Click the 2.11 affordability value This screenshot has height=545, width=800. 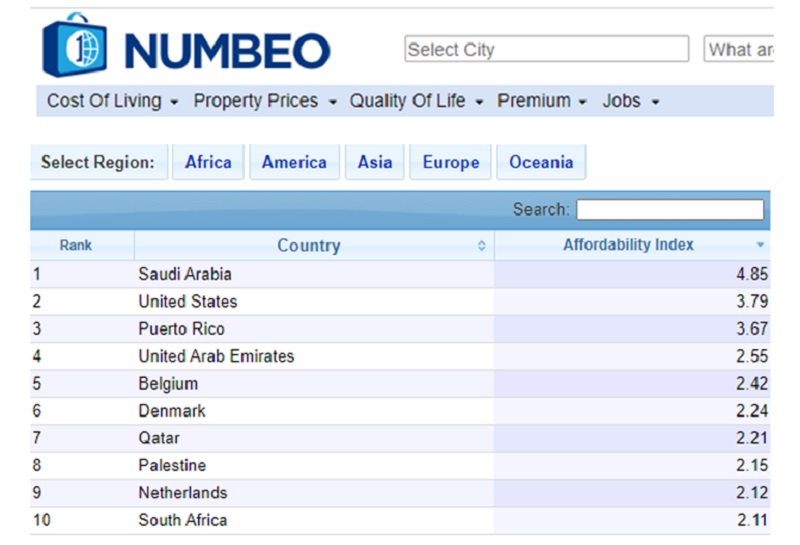(x=752, y=520)
